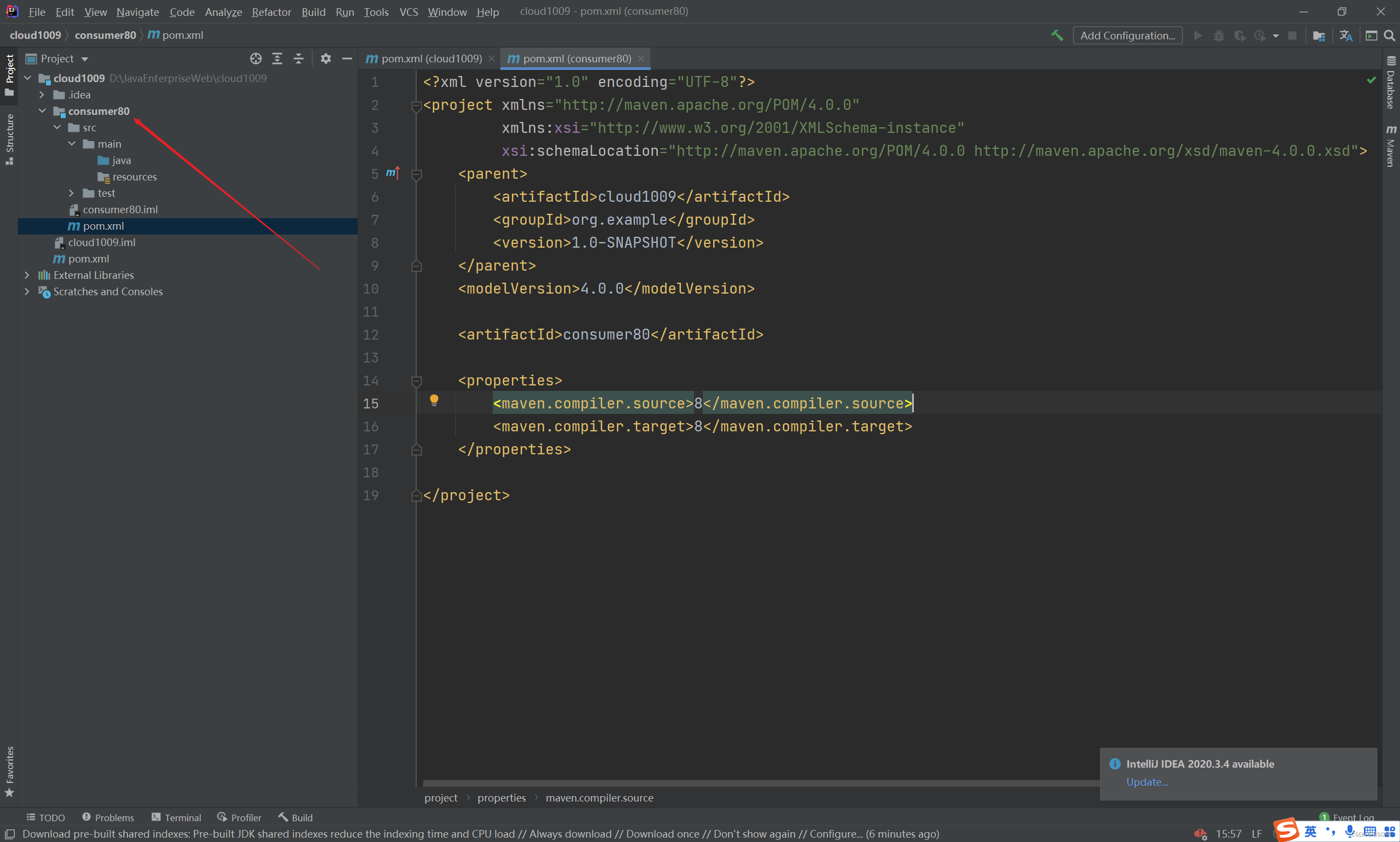Select the Terminal tab at bottom

pos(182,817)
